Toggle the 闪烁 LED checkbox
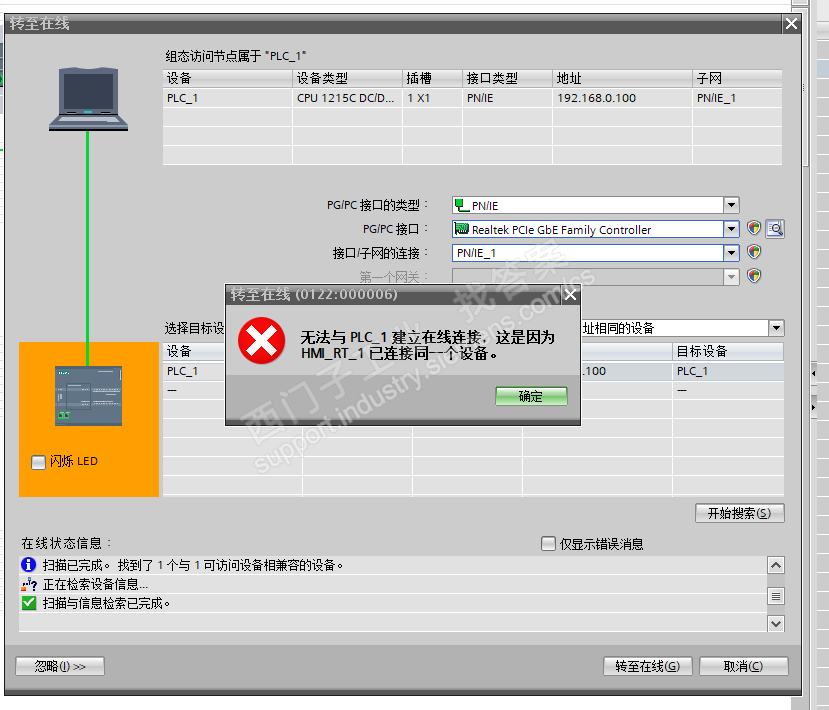 tap(38, 462)
